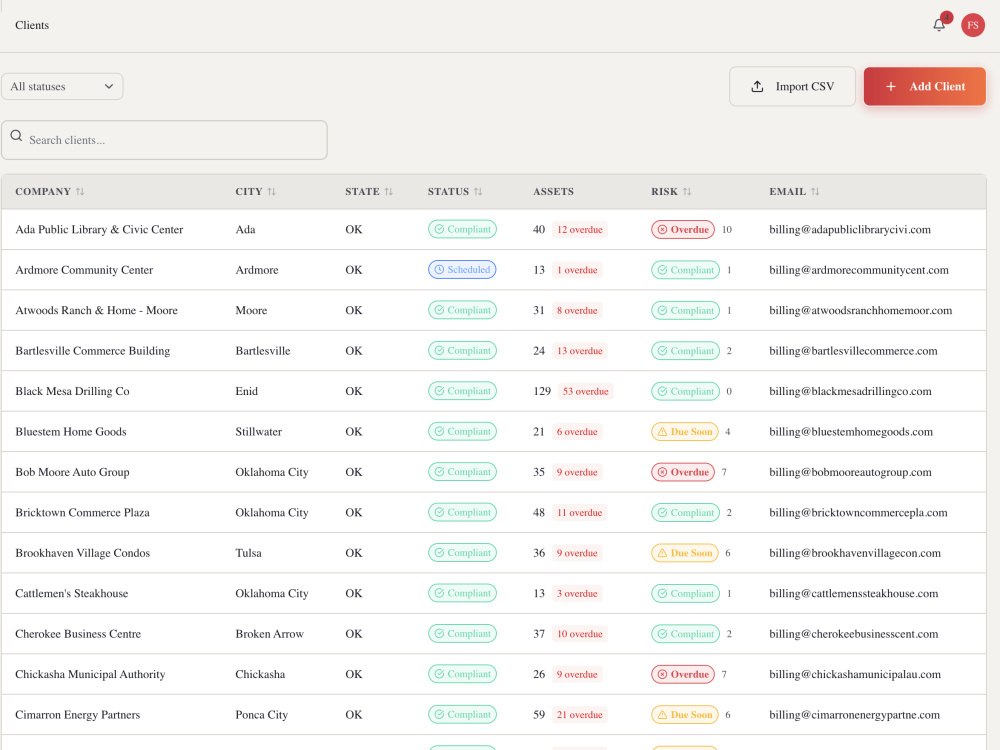The height and width of the screenshot is (750, 1000).
Task: Click the 21 overdue assets tag
Action: point(580,715)
